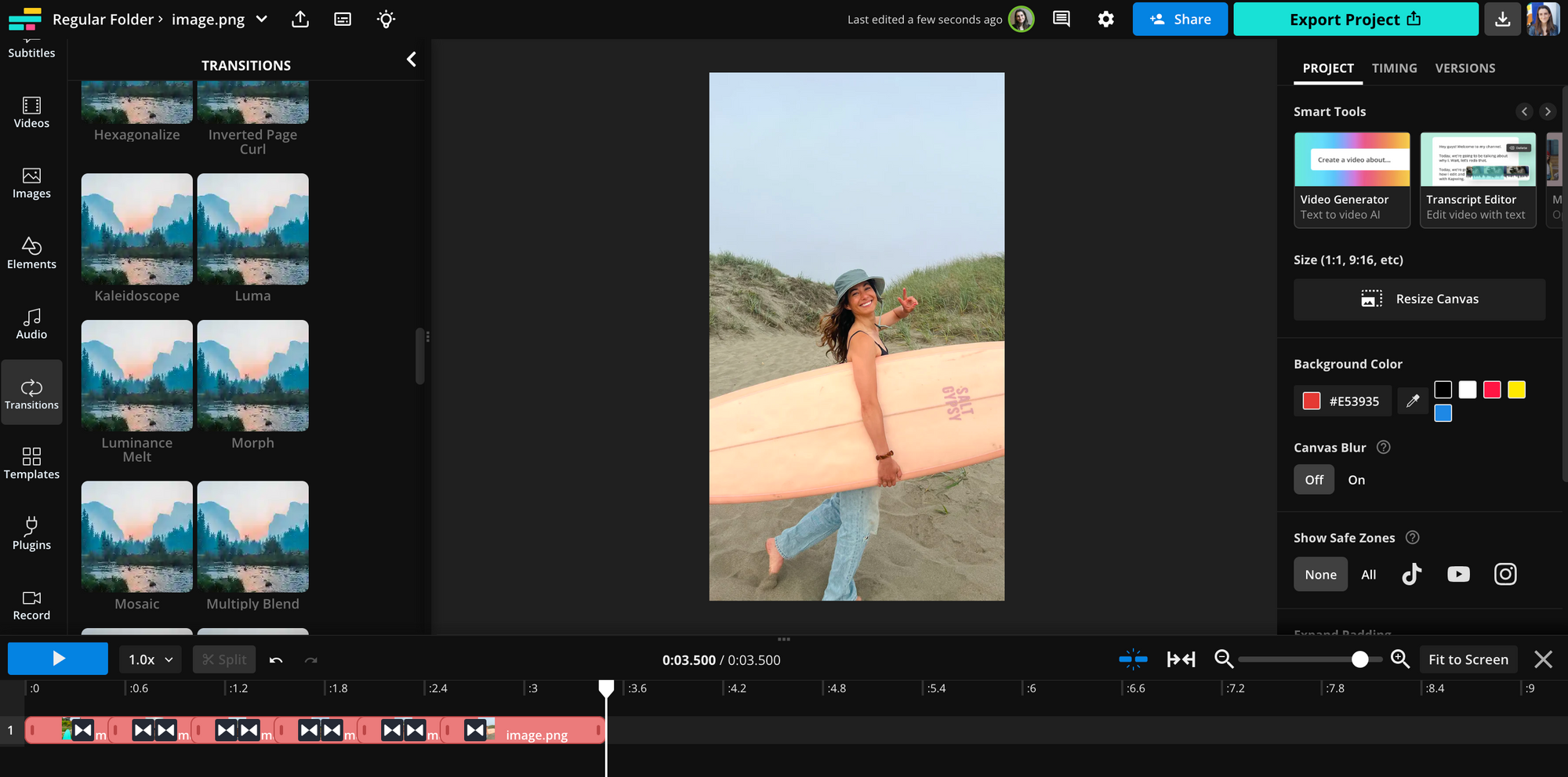1568x777 pixels.
Task: Switch to the VERSIONS tab
Action: pyautogui.click(x=1465, y=68)
